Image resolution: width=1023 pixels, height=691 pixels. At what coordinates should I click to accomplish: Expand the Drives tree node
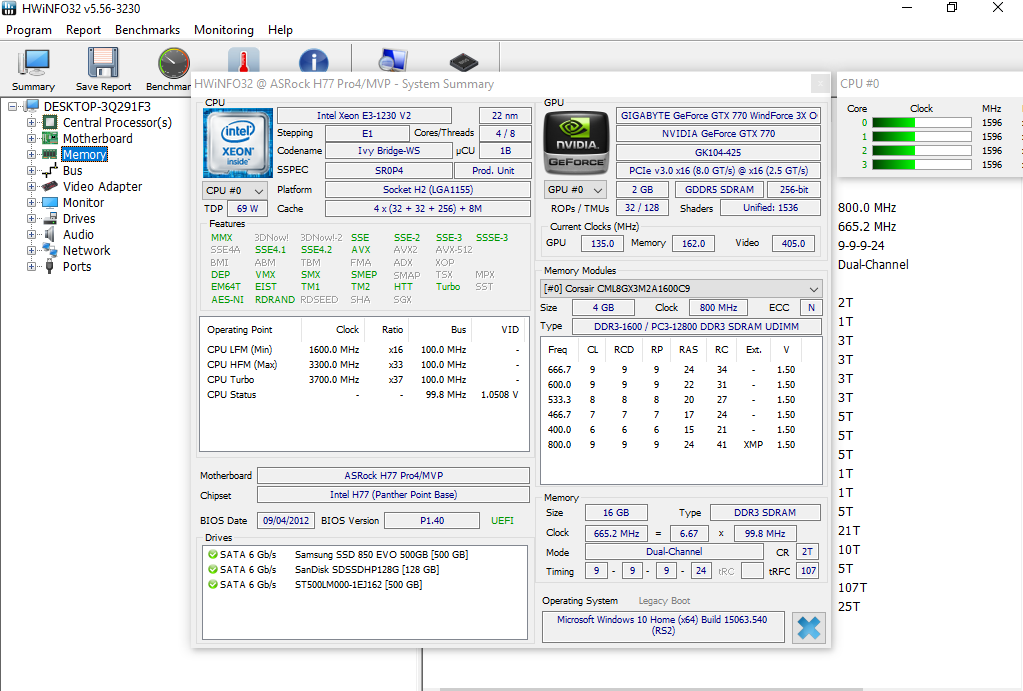coord(31,219)
